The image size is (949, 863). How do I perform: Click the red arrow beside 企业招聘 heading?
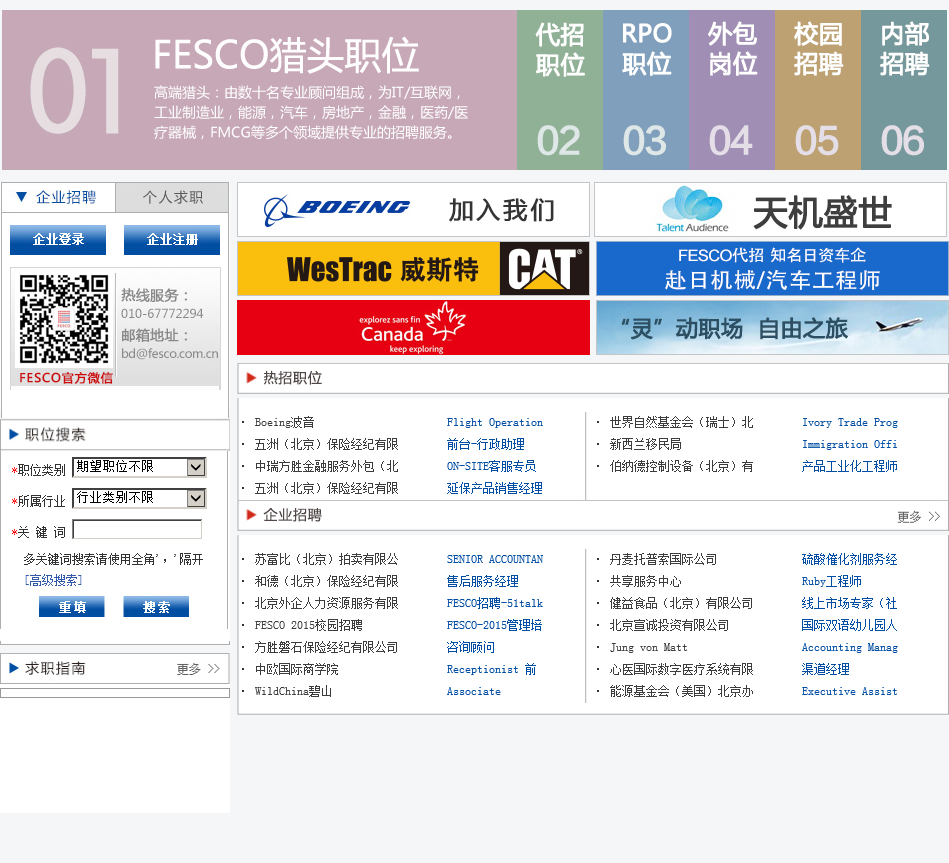[x=251, y=515]
